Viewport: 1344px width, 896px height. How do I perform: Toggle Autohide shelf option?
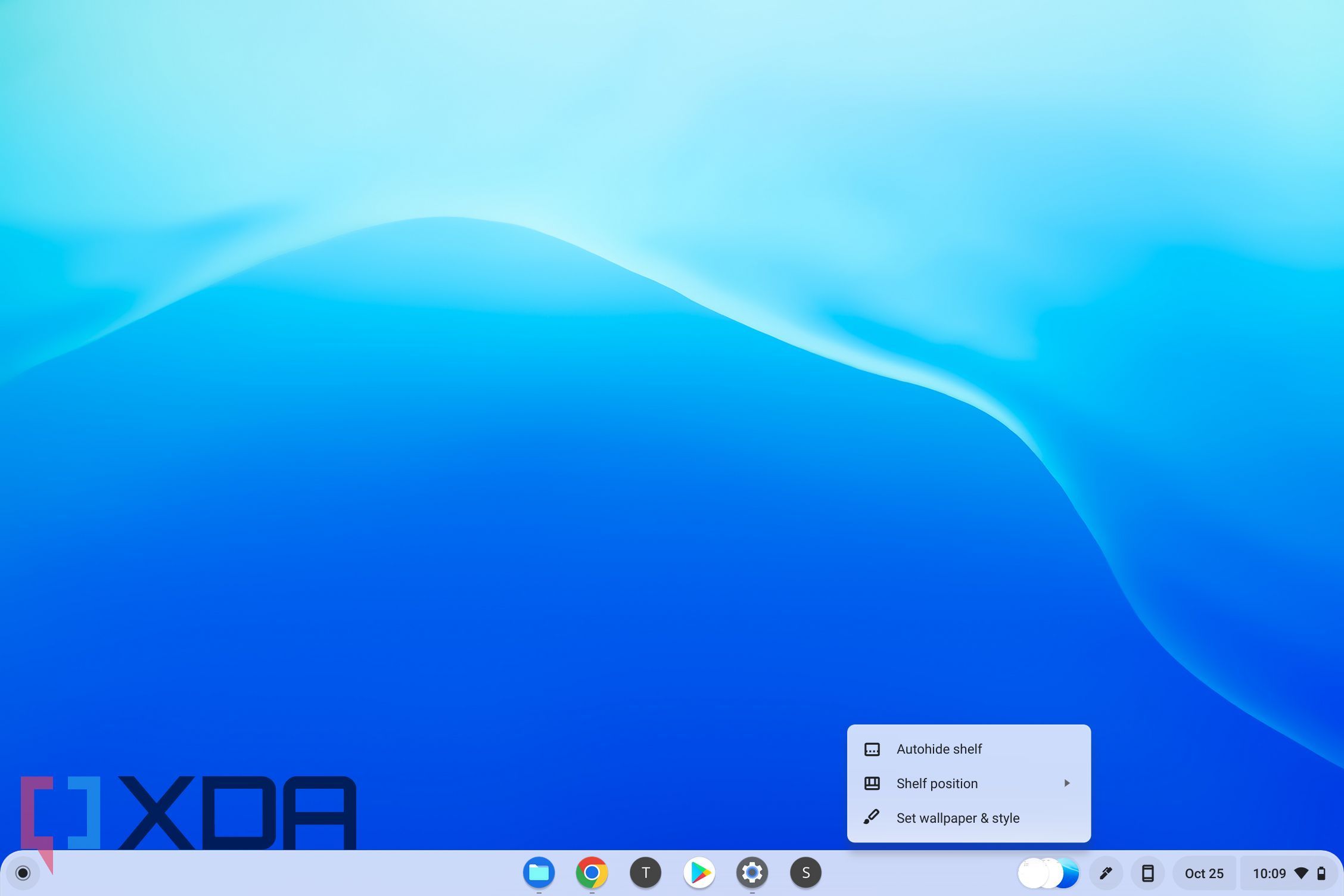939,749
